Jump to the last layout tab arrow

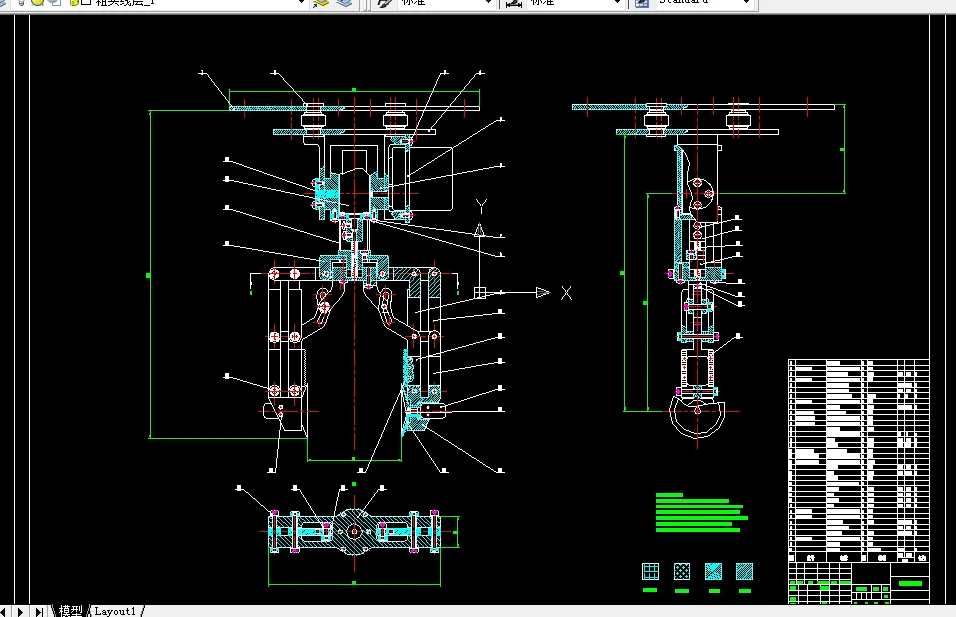(x=38, y=612)
